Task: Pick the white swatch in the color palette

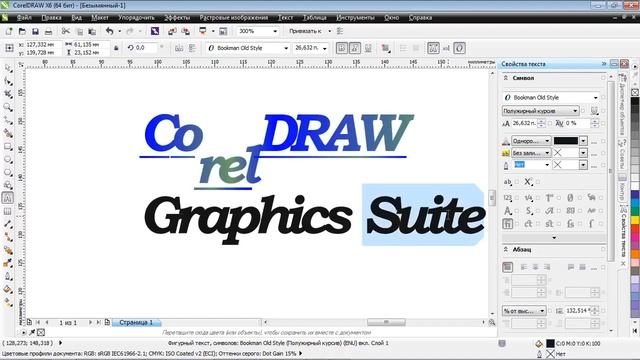Action: [635, 185]
